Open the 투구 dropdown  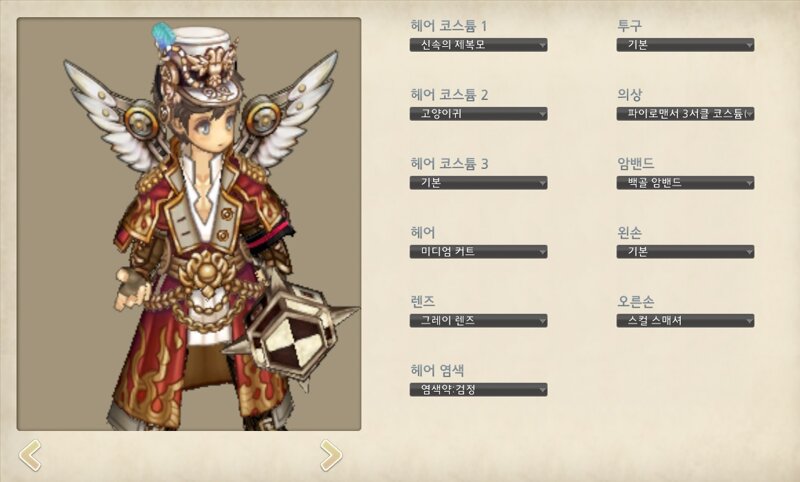pos(685,45)
